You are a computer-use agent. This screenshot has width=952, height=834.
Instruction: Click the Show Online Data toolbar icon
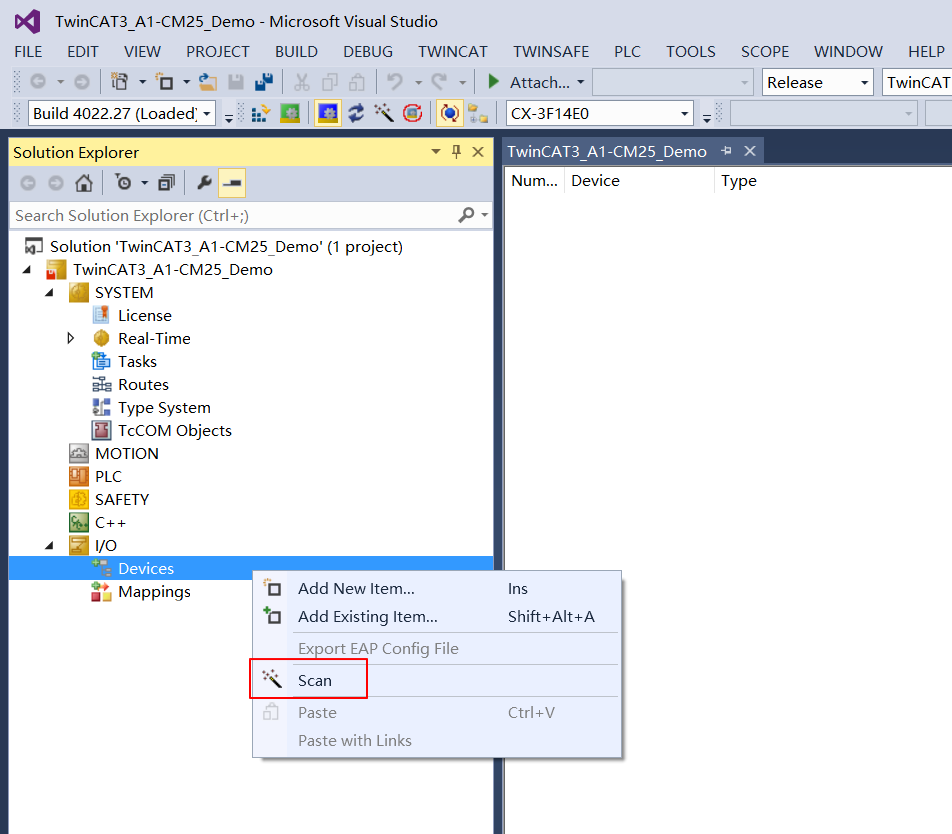tap(449, 113)
